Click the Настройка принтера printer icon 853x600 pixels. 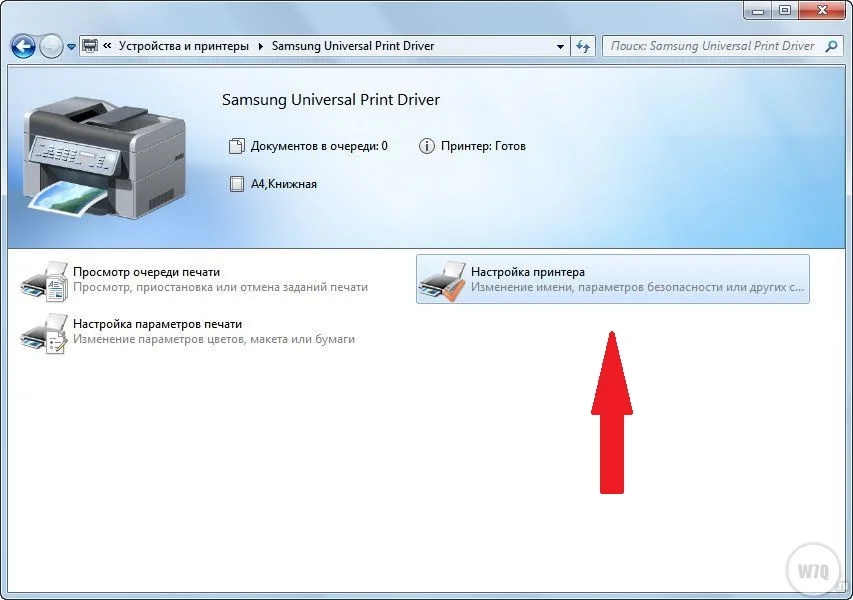click(x=442, y=281)
